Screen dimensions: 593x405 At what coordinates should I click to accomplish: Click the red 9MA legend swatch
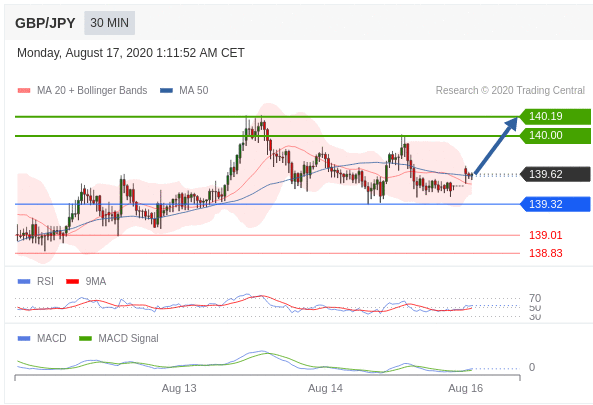click(x=73, y=281)
